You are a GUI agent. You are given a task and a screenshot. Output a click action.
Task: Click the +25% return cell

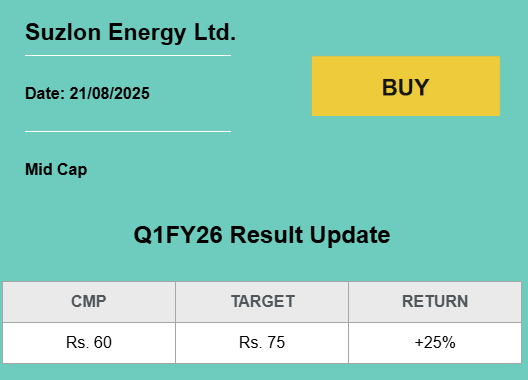click(x=435, y=343)
